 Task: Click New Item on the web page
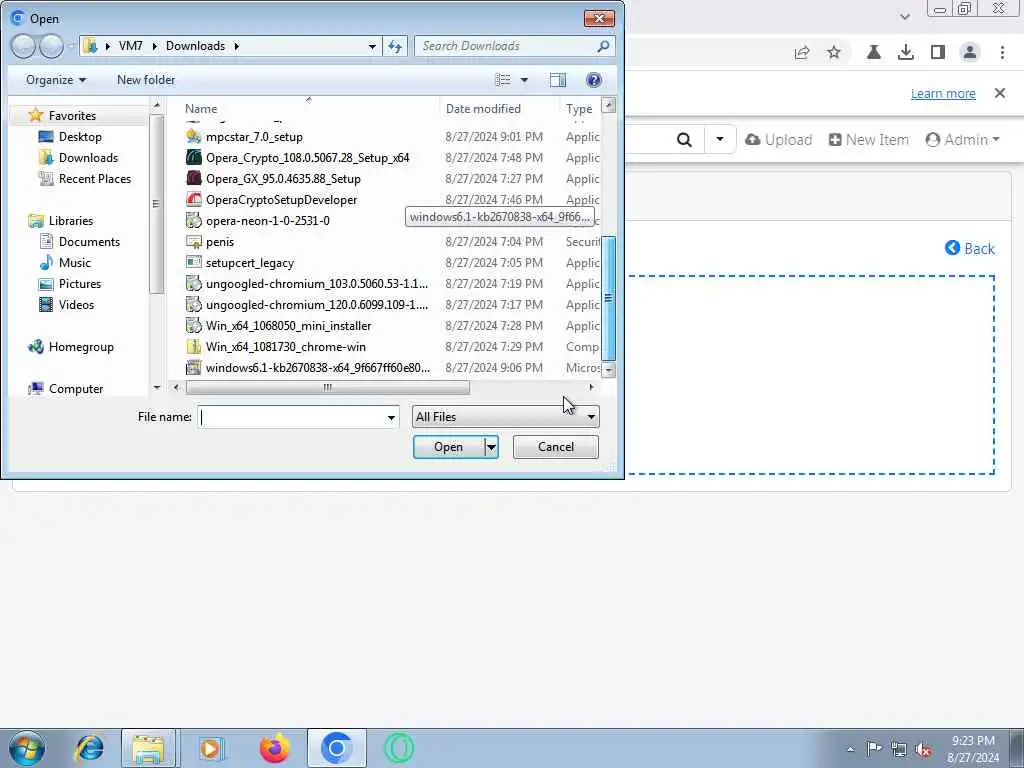coord(869,140)
